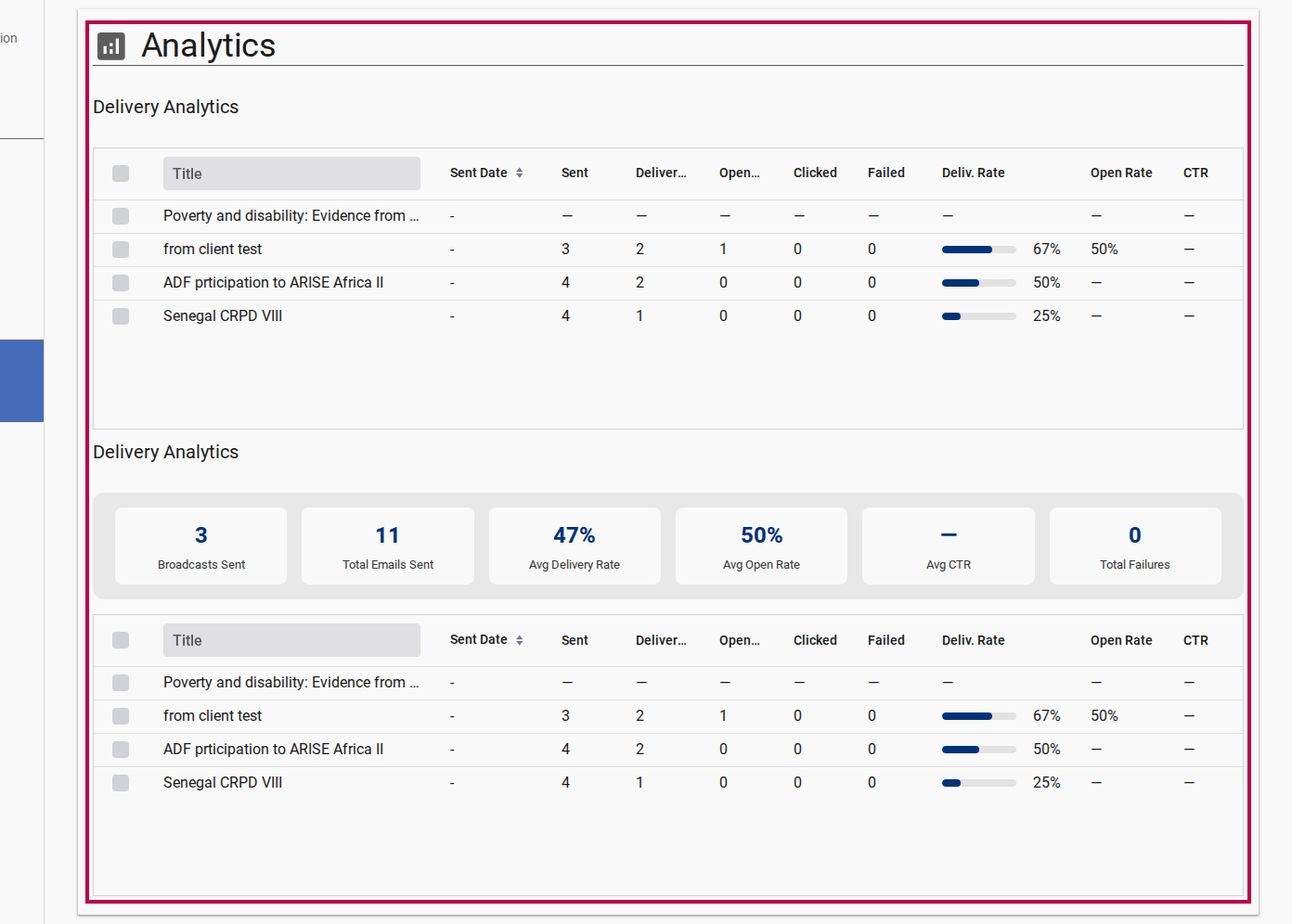Open 'from client test' title in lower table

click(x=213, y=716)
